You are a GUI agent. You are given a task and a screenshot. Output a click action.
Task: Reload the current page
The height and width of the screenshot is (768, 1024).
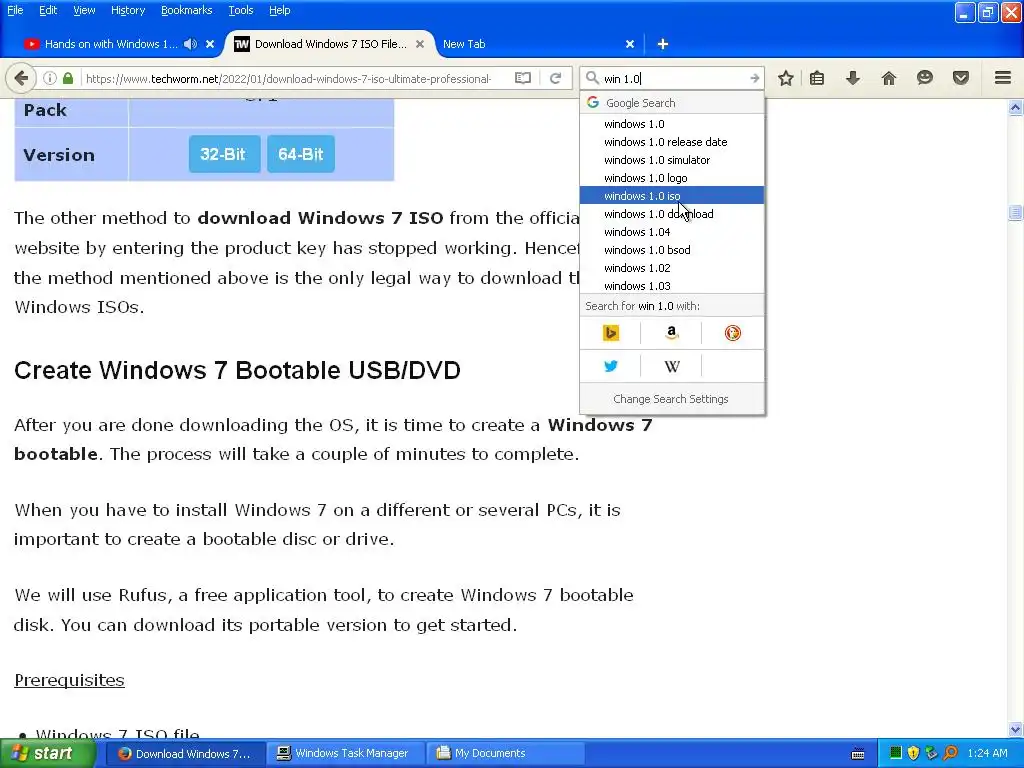pos(556,78)
